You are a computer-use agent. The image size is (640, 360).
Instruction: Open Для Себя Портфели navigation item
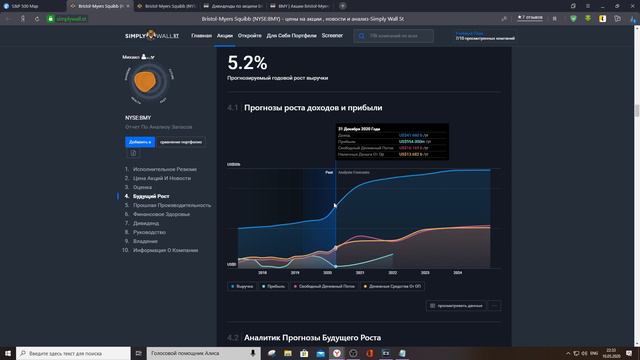[x=291, y=36]
